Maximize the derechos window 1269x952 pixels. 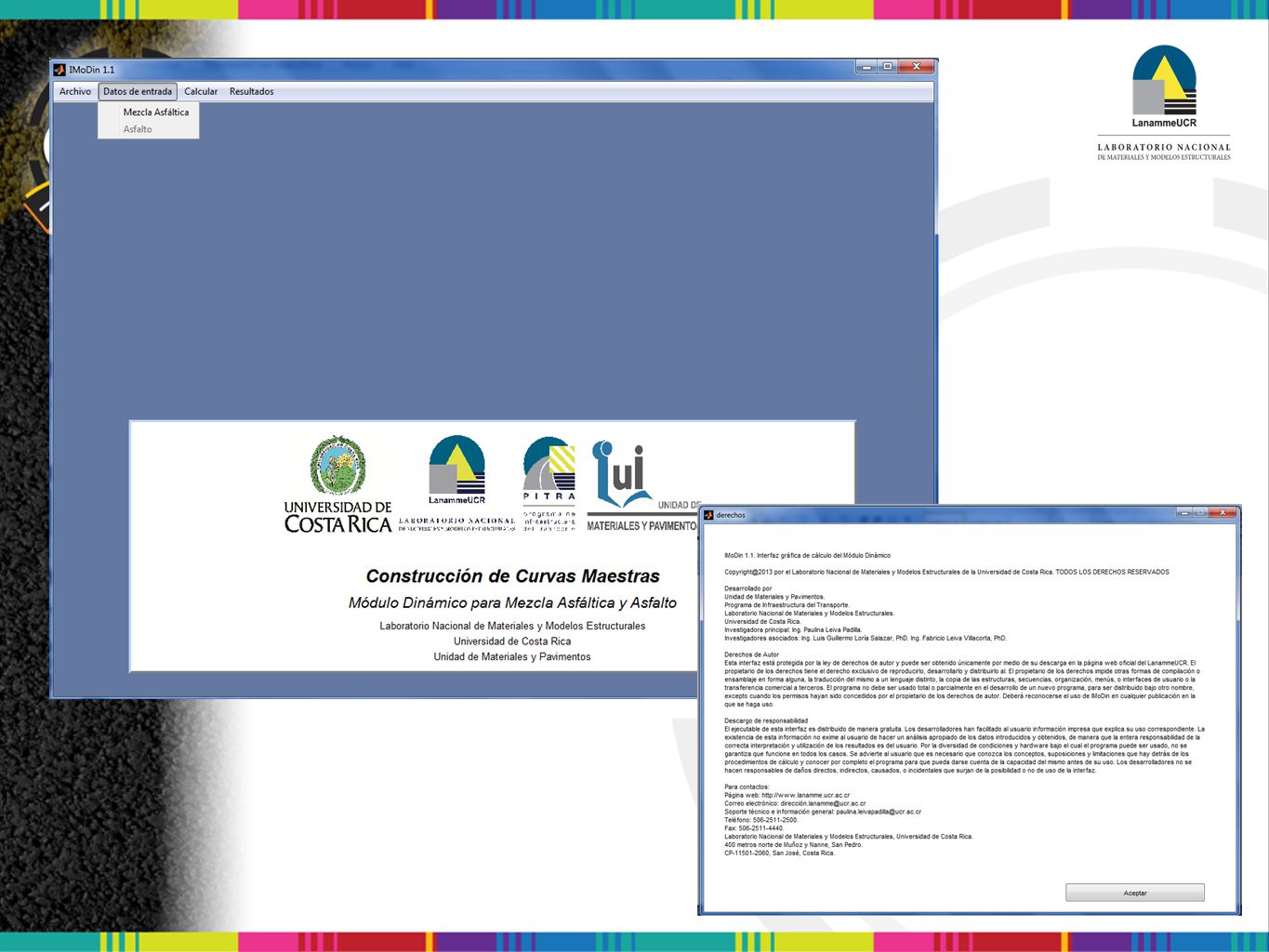tap(1201, 512)
